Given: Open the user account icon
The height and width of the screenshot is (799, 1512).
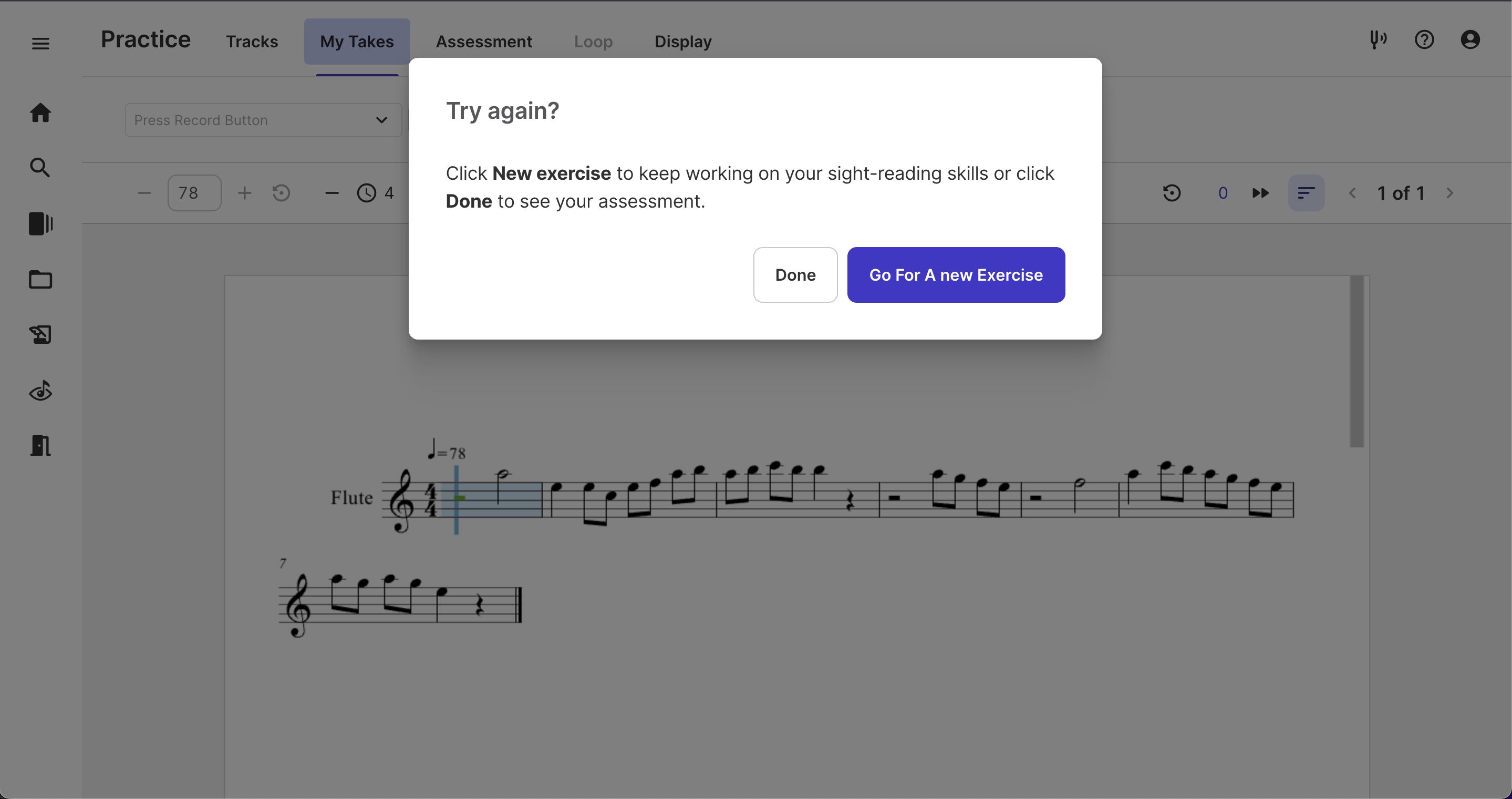Looking at the screenshot, I should point(1470,40).
